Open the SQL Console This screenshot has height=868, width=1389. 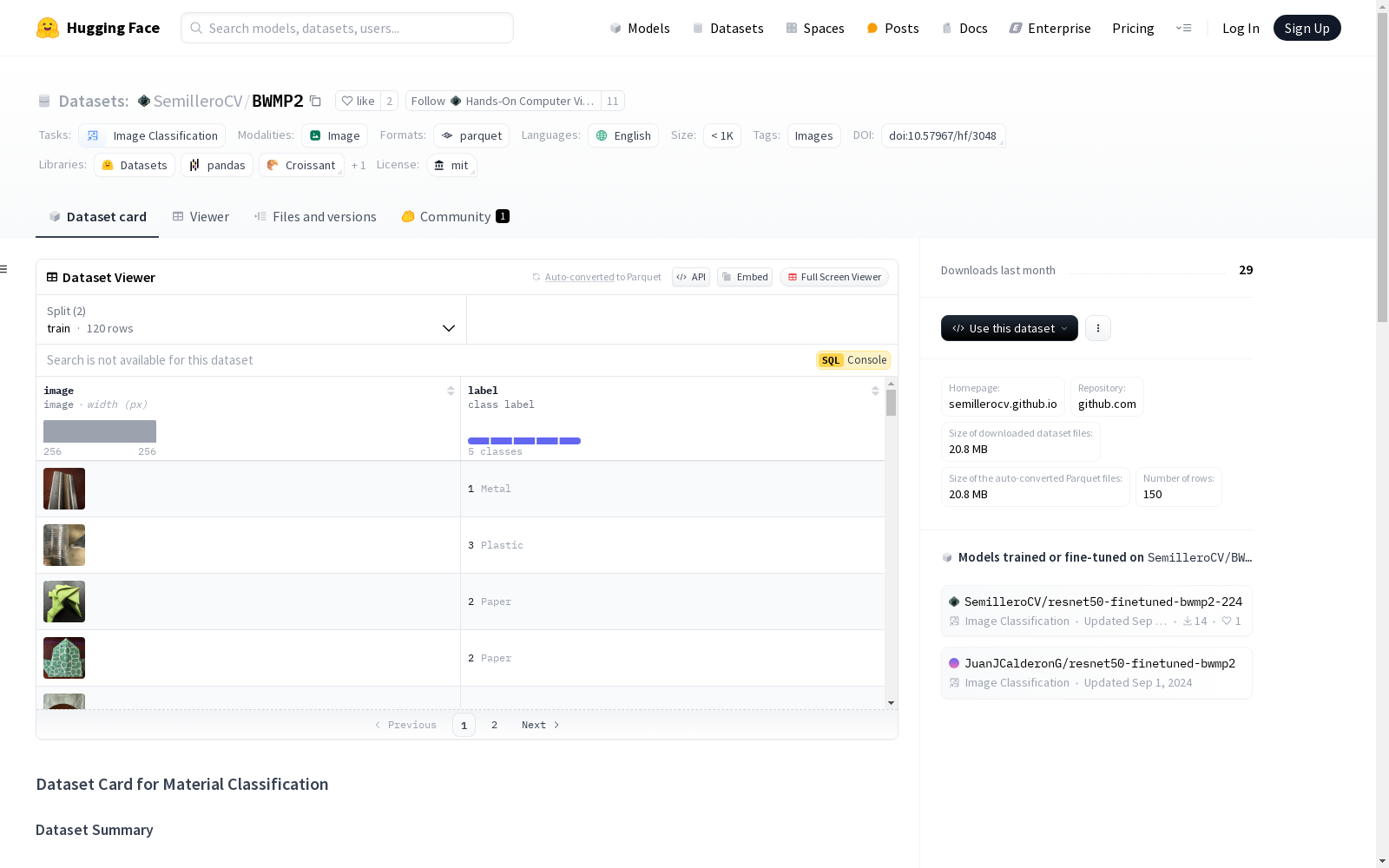[x=853, y=360]
